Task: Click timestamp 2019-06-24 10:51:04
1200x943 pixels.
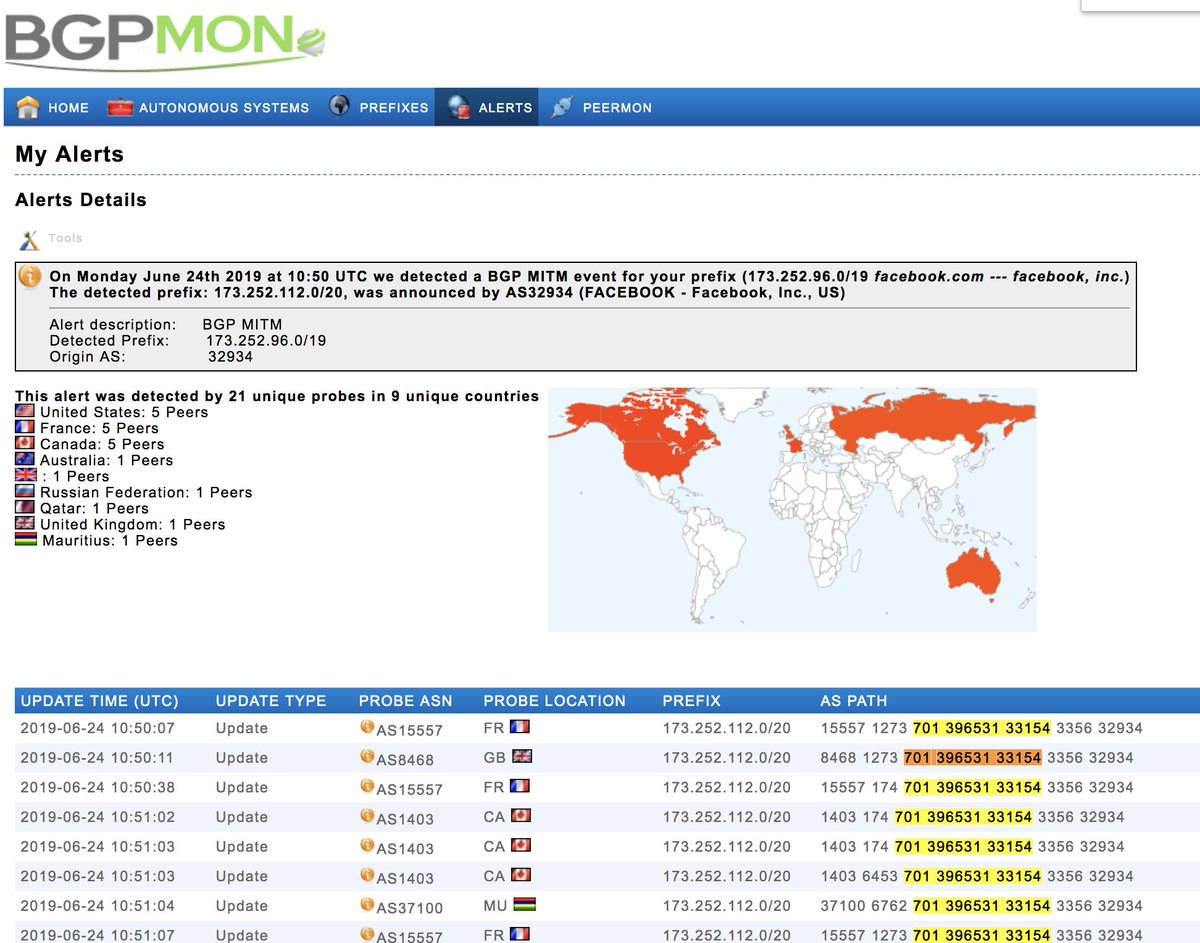Action: point(97,906)
